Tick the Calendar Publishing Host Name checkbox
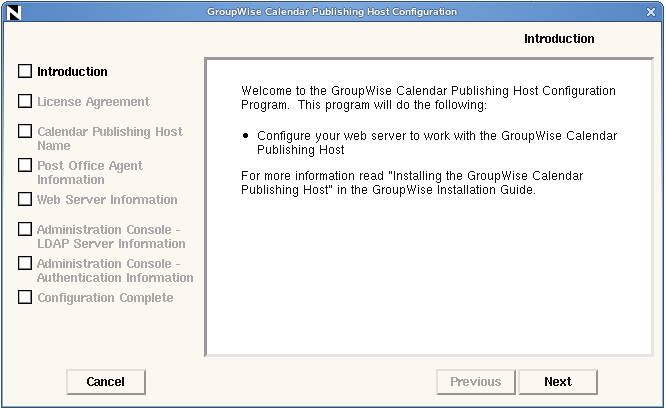This screenshot has width=666, height=408. (25, 131)
